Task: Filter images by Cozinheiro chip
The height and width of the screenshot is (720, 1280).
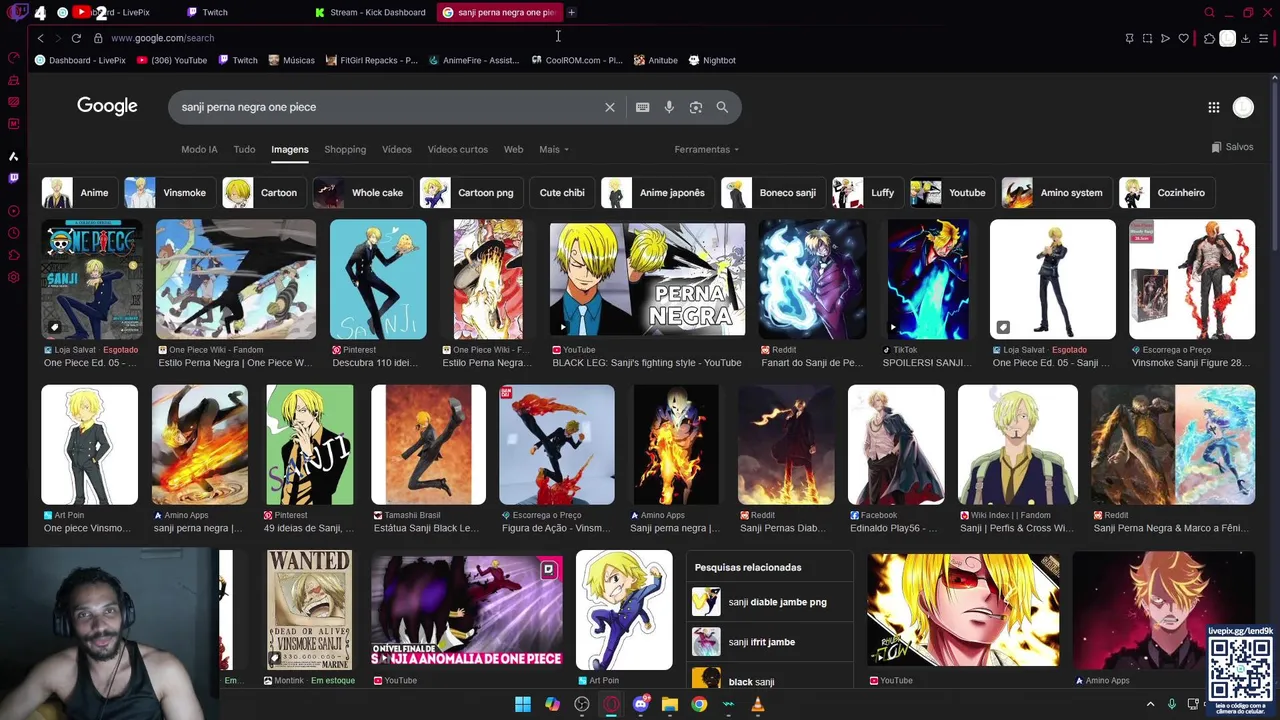Action: click(1166, 192)
